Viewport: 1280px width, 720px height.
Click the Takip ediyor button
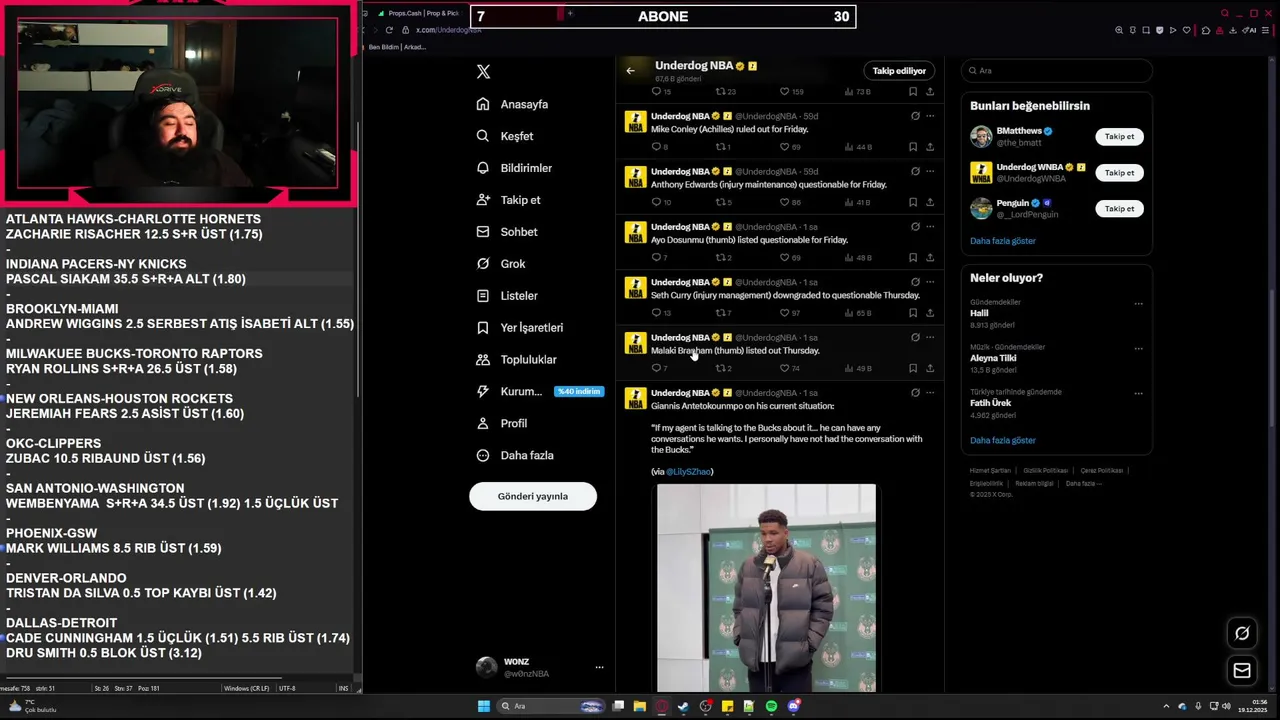[x=899, y=71]
